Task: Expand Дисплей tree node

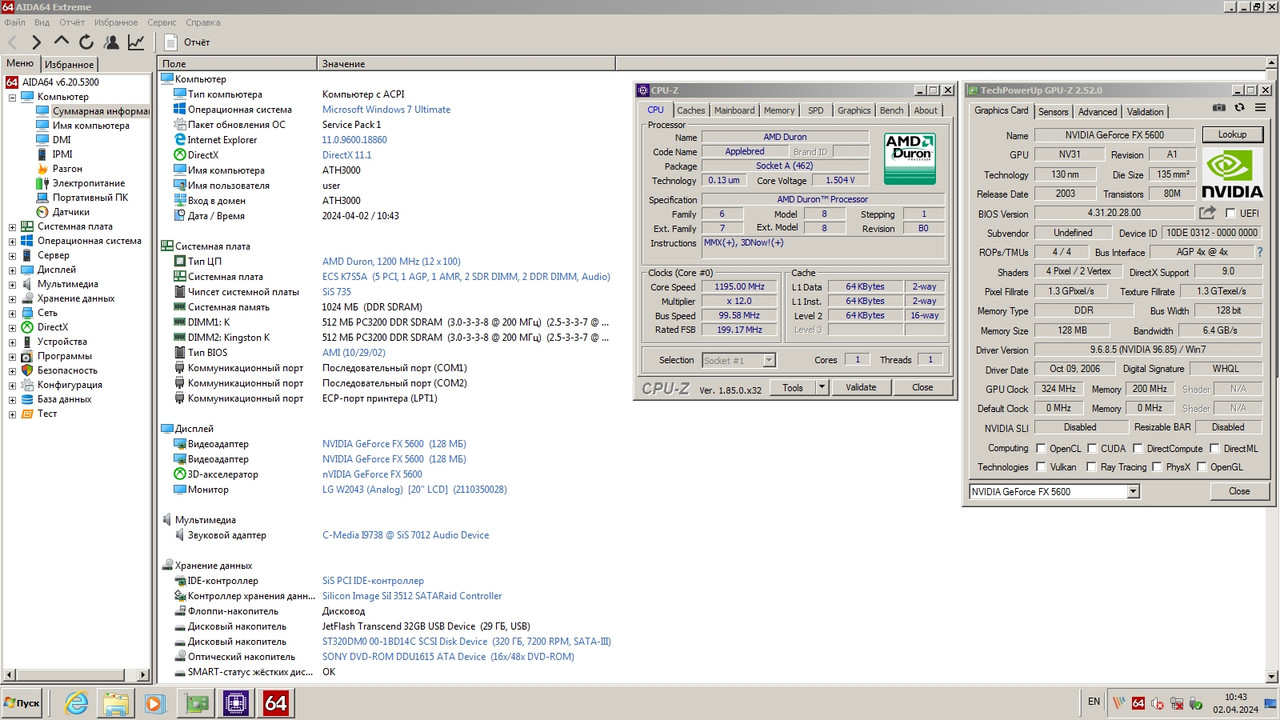Action: pyautogui.click(x=12, y=270)
